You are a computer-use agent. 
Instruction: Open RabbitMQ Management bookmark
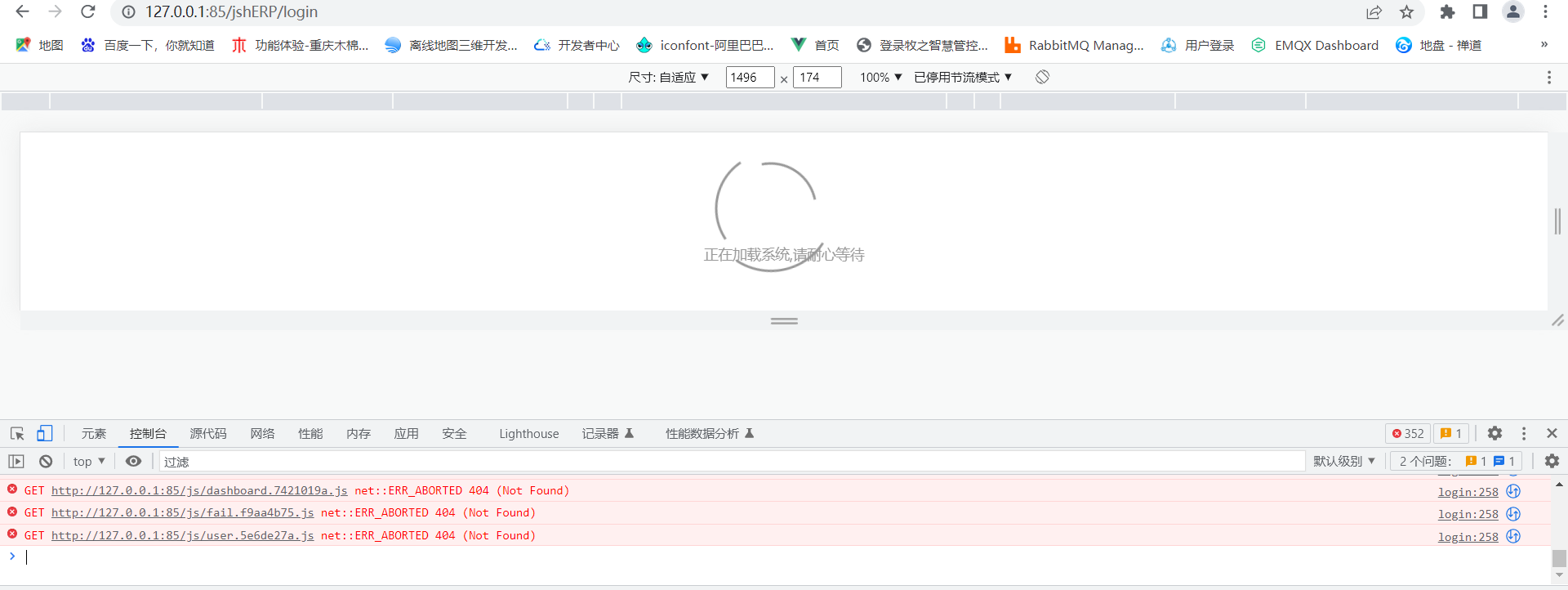(x=1074, y=45)
